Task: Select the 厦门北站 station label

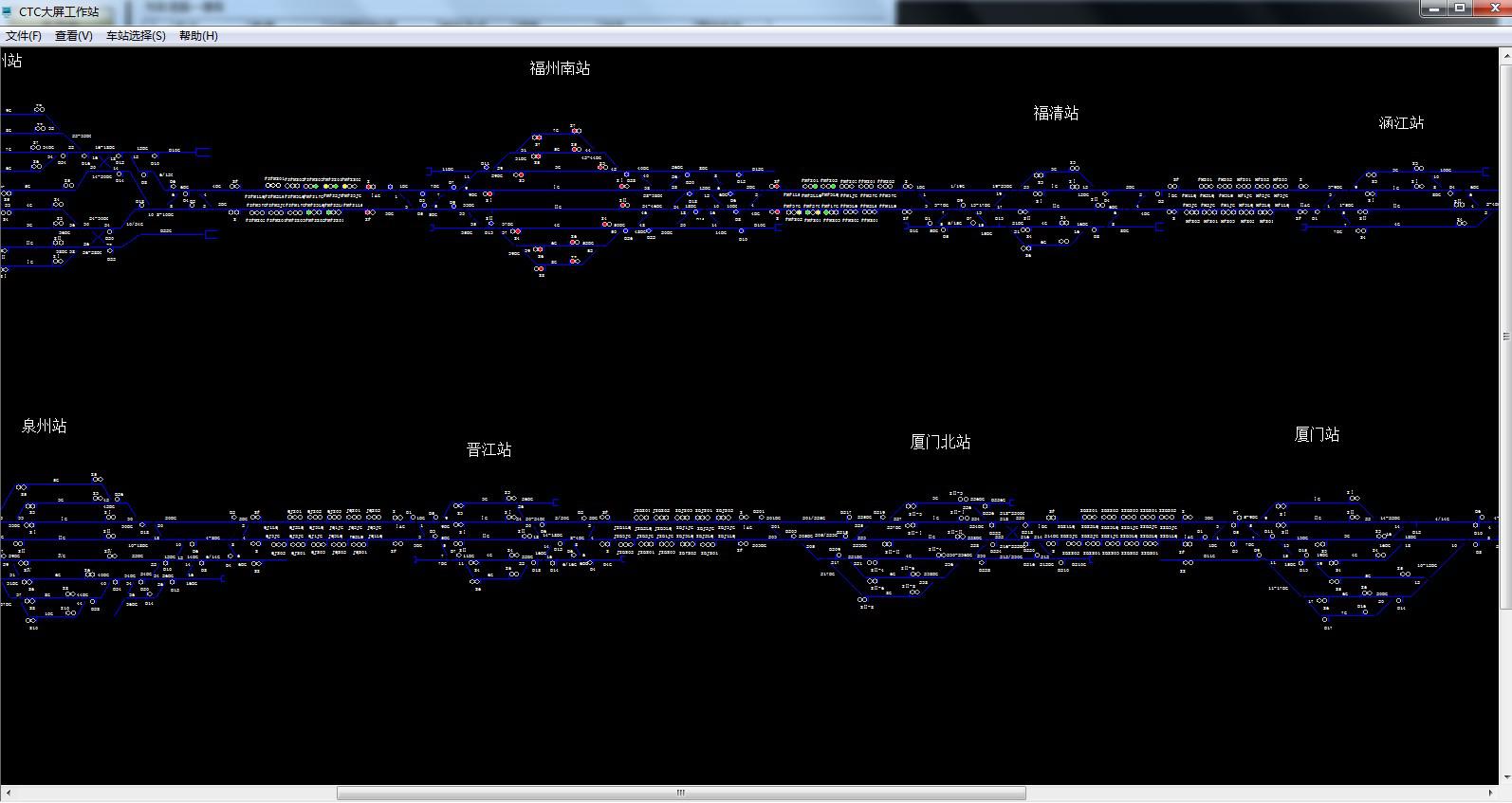Action: [940, 442]
